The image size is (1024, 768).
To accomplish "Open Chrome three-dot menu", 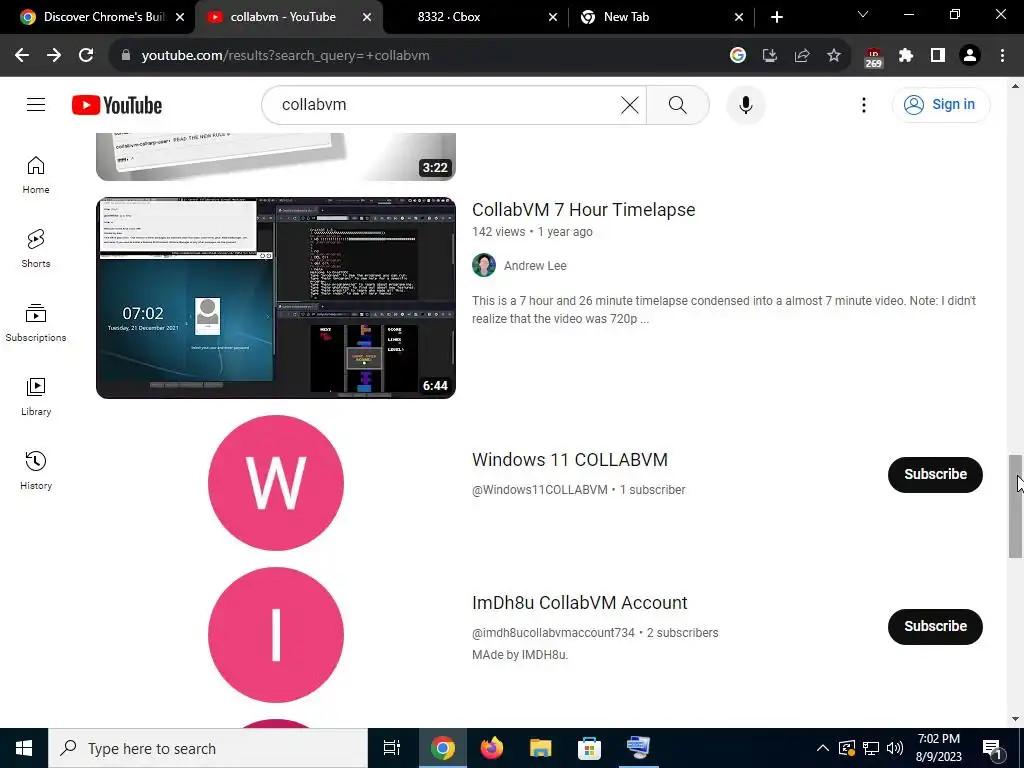I will [1002, 56].
